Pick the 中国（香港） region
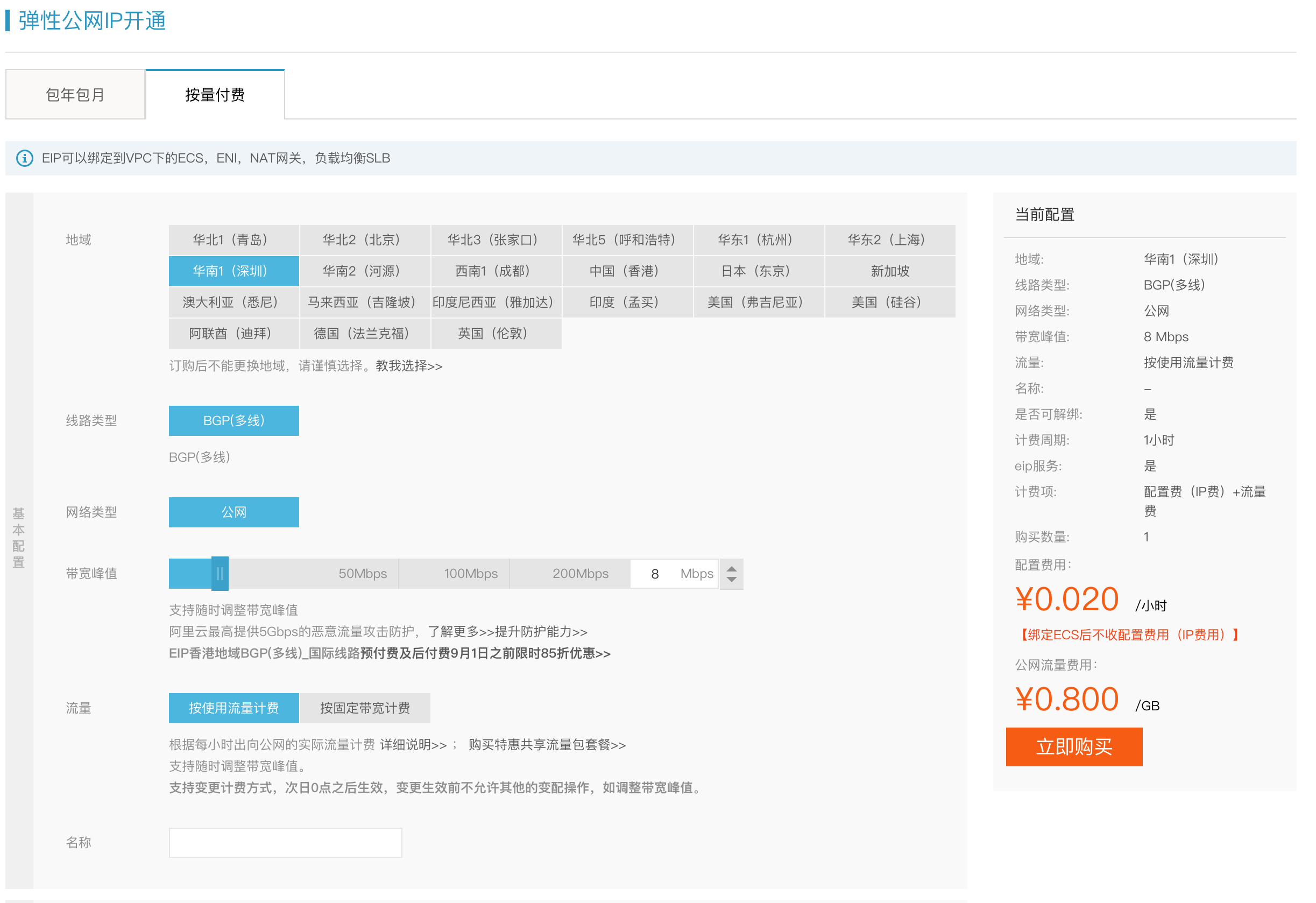 click(x=628, y=271)
